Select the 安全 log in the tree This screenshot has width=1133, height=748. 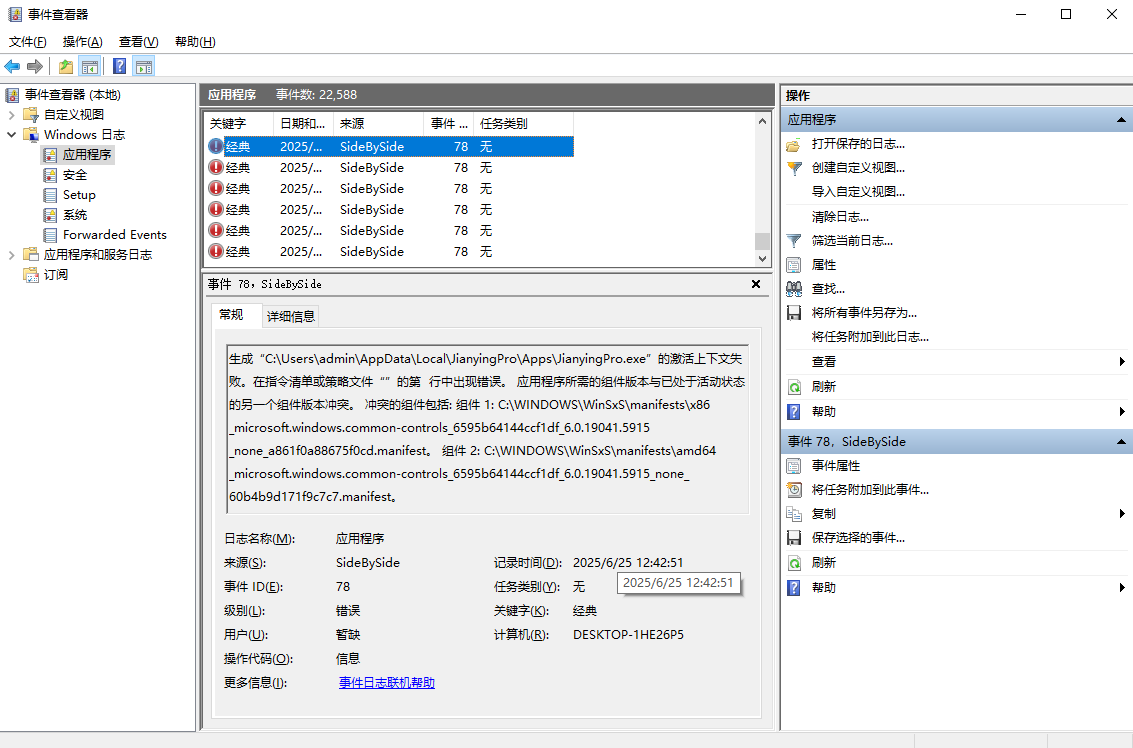[75, 175]
